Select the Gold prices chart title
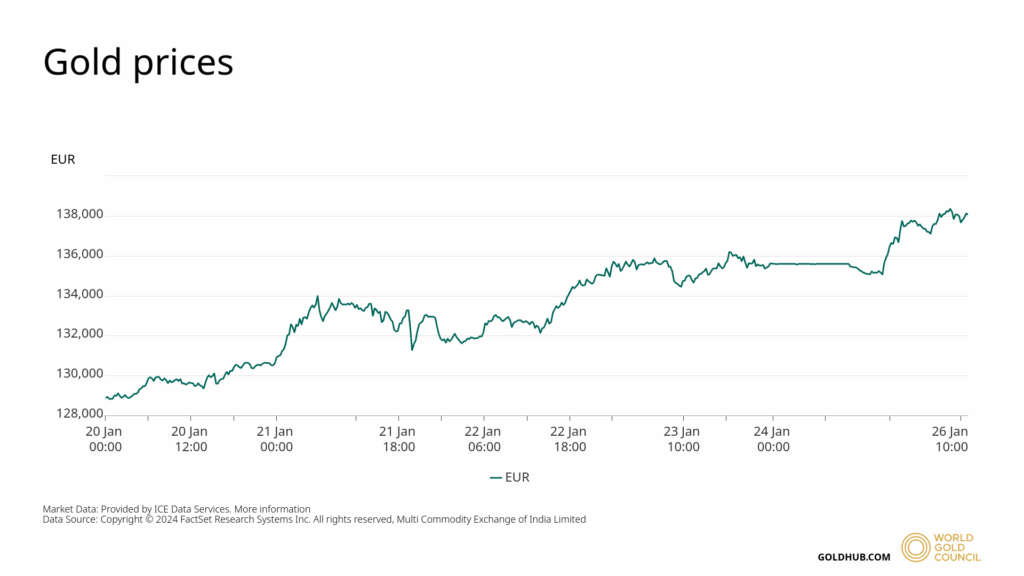Image resolution: width=1024 pixels, height=576 pixels. [138, 62]
